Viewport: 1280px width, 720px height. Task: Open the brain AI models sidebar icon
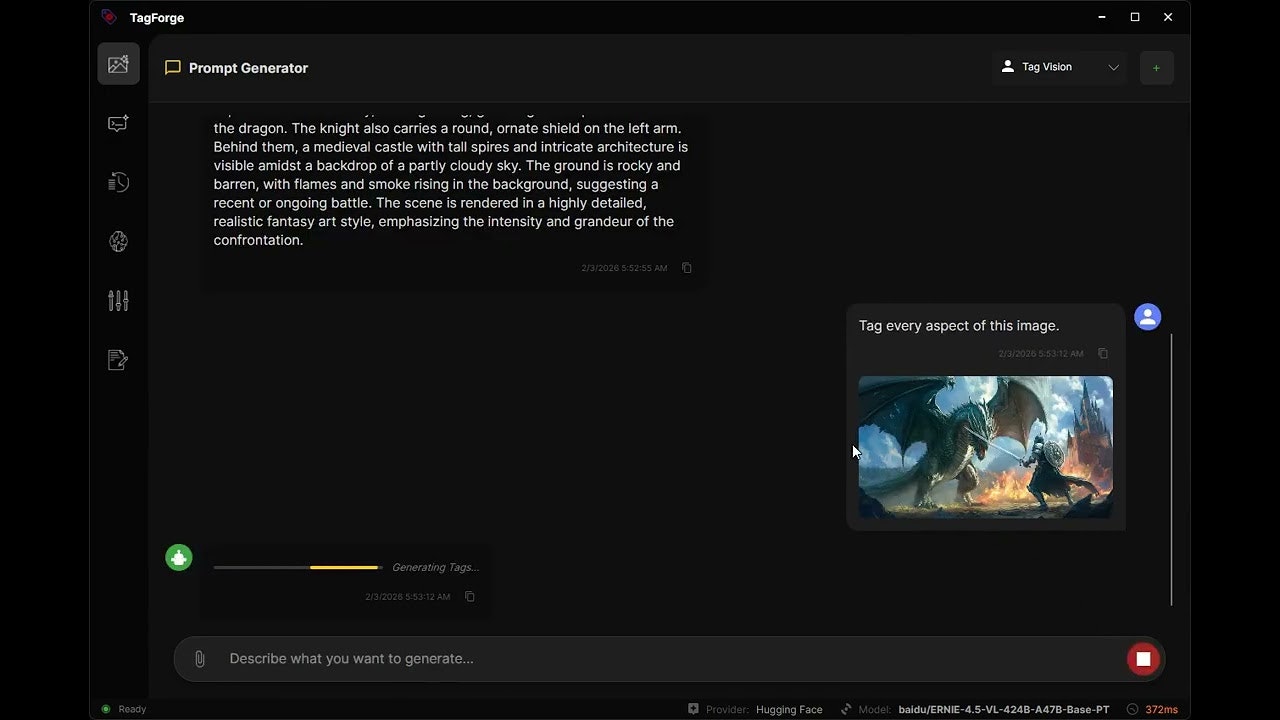click(118, 241)
